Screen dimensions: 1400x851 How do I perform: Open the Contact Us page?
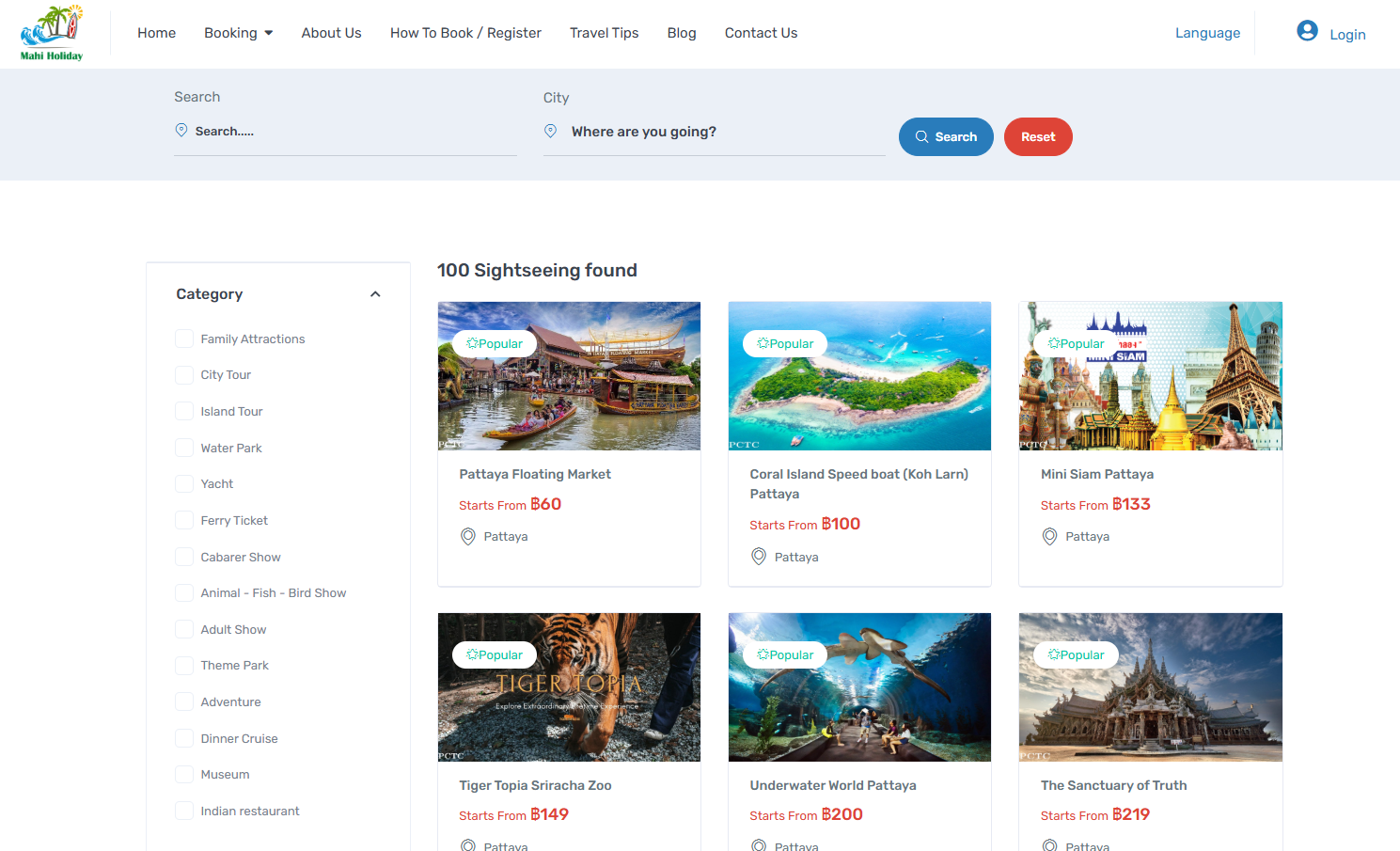[761, 32]
